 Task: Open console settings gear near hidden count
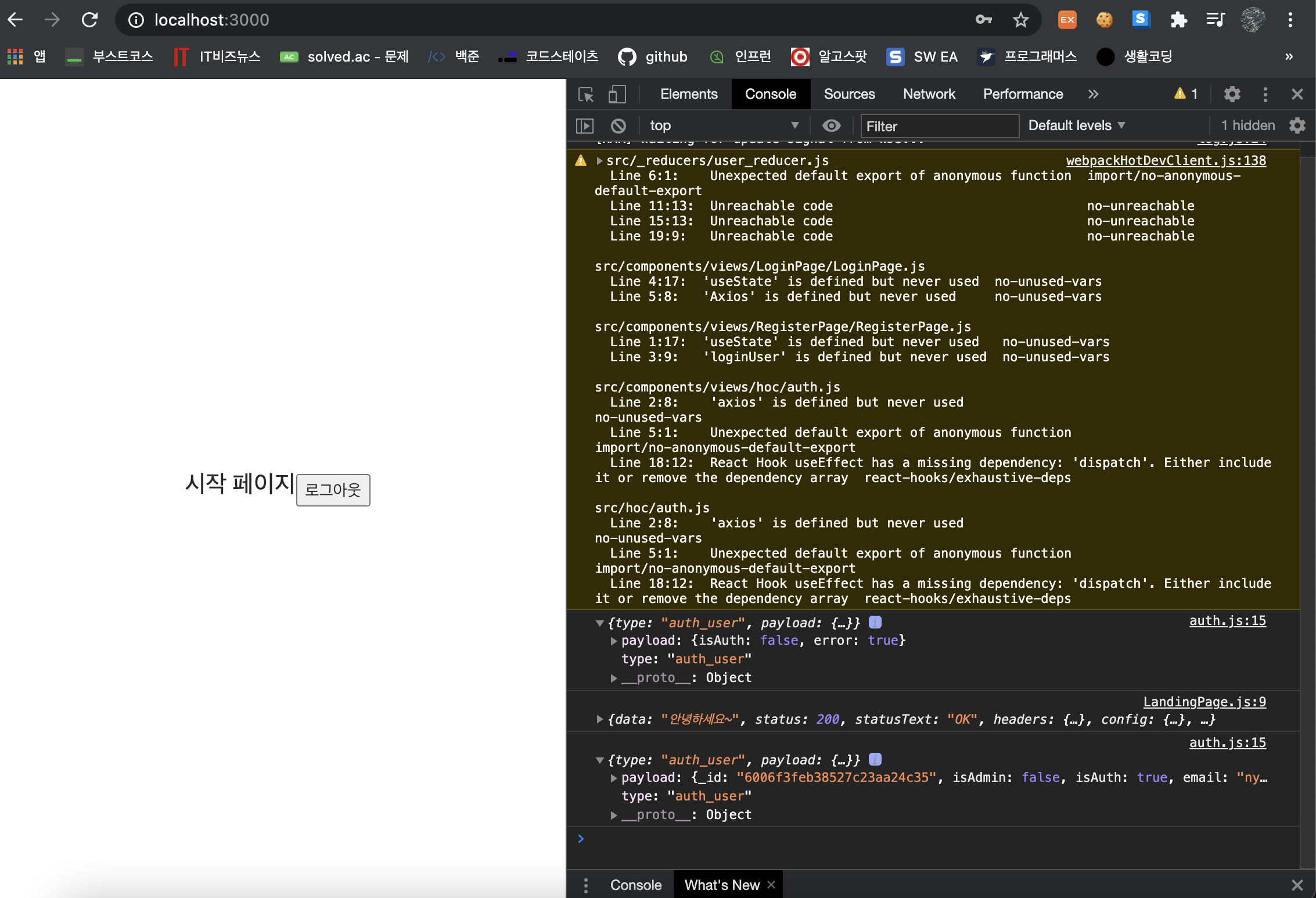coord(1297,125)
